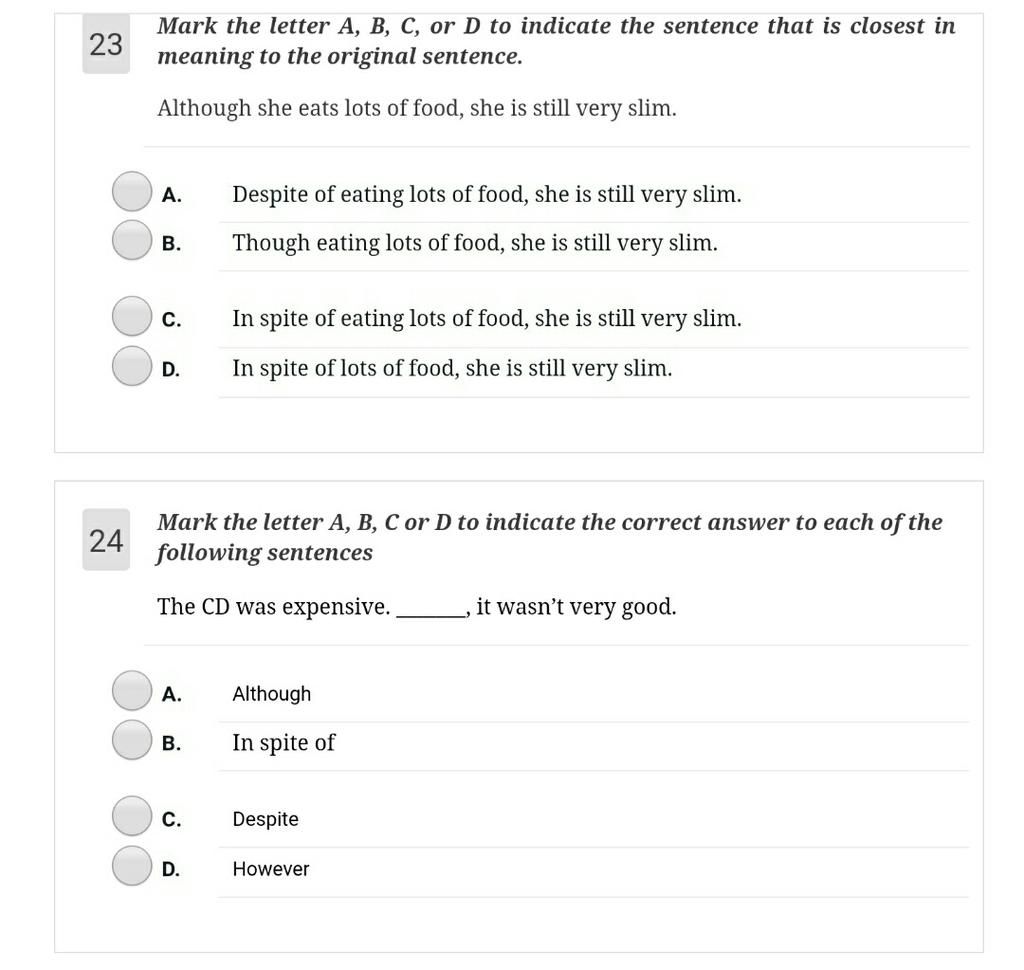The width and height of the screenshot is (1024, 970).
Task: Choose radio button C for question 24
Action: pos(132,816)
